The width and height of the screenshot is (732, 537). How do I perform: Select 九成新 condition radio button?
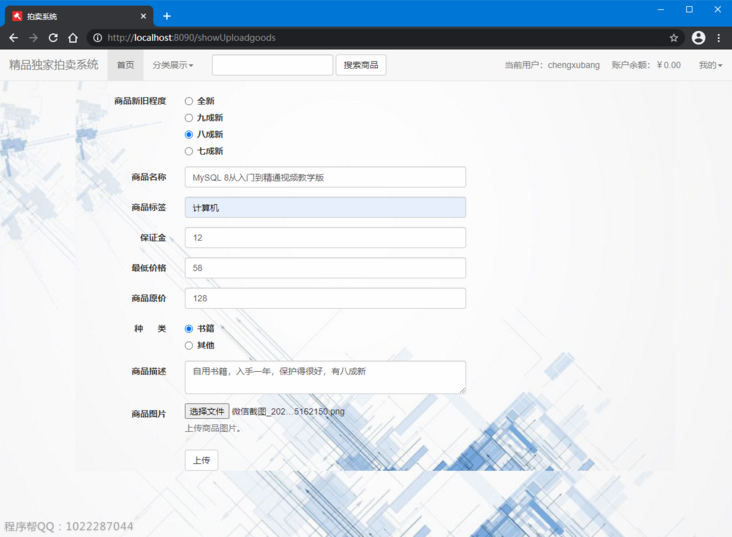(189, 118)
